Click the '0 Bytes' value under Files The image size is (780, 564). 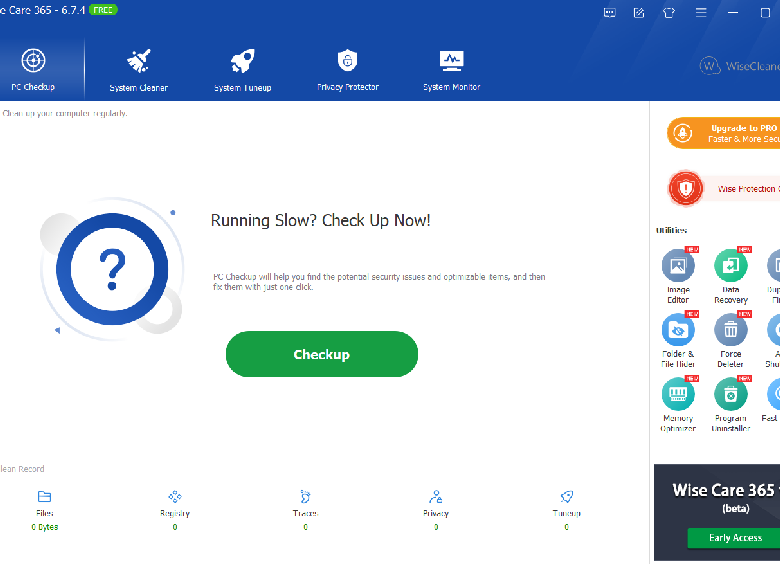pyautogui.click(x=45, y=527)
